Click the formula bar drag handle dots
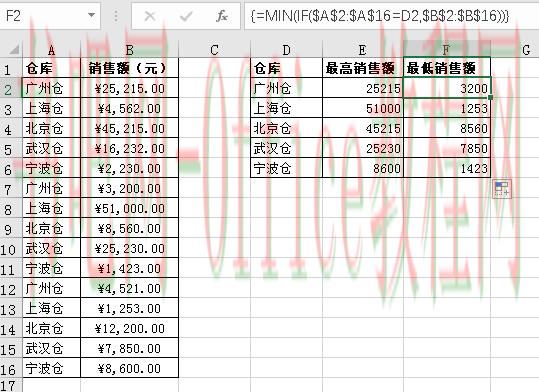539x392 pixels. [x=116, y=15]
